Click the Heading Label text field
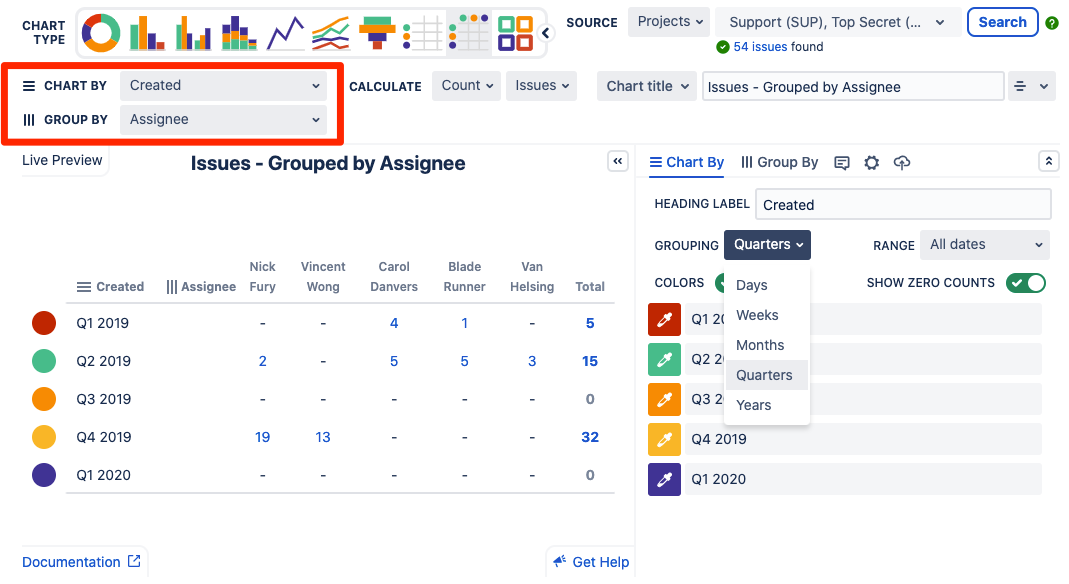 (x=902, y=204)
